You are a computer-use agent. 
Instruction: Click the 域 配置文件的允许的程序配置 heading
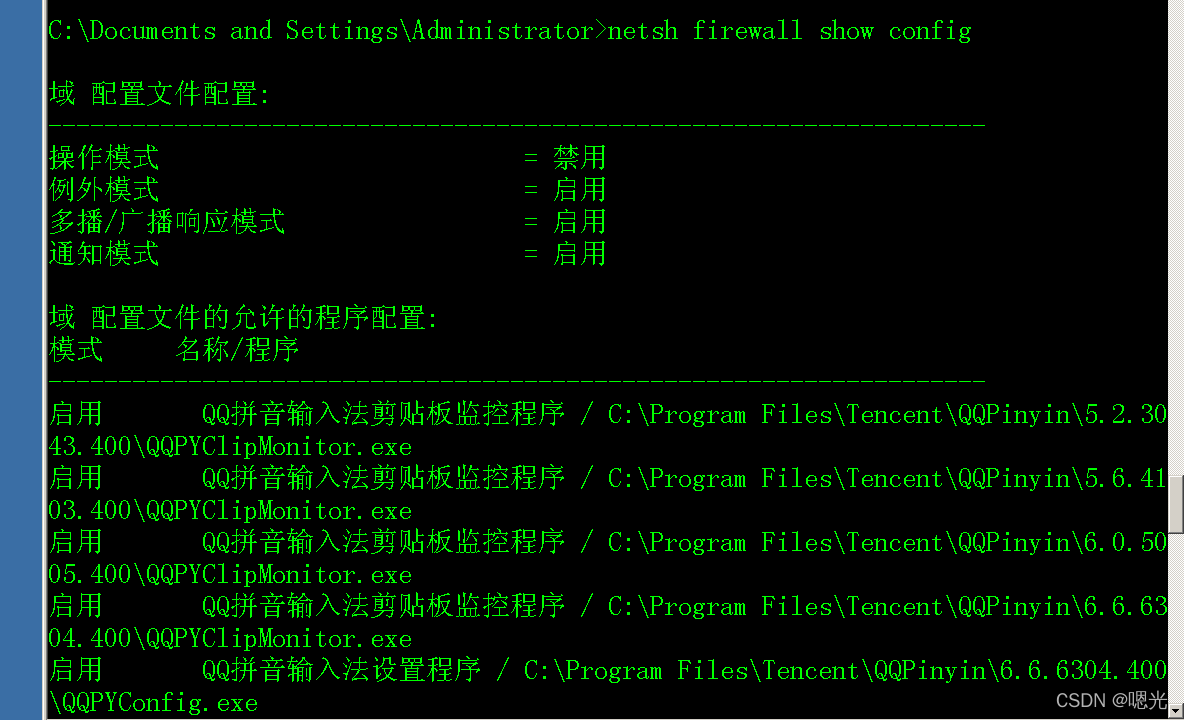point(243,319)
